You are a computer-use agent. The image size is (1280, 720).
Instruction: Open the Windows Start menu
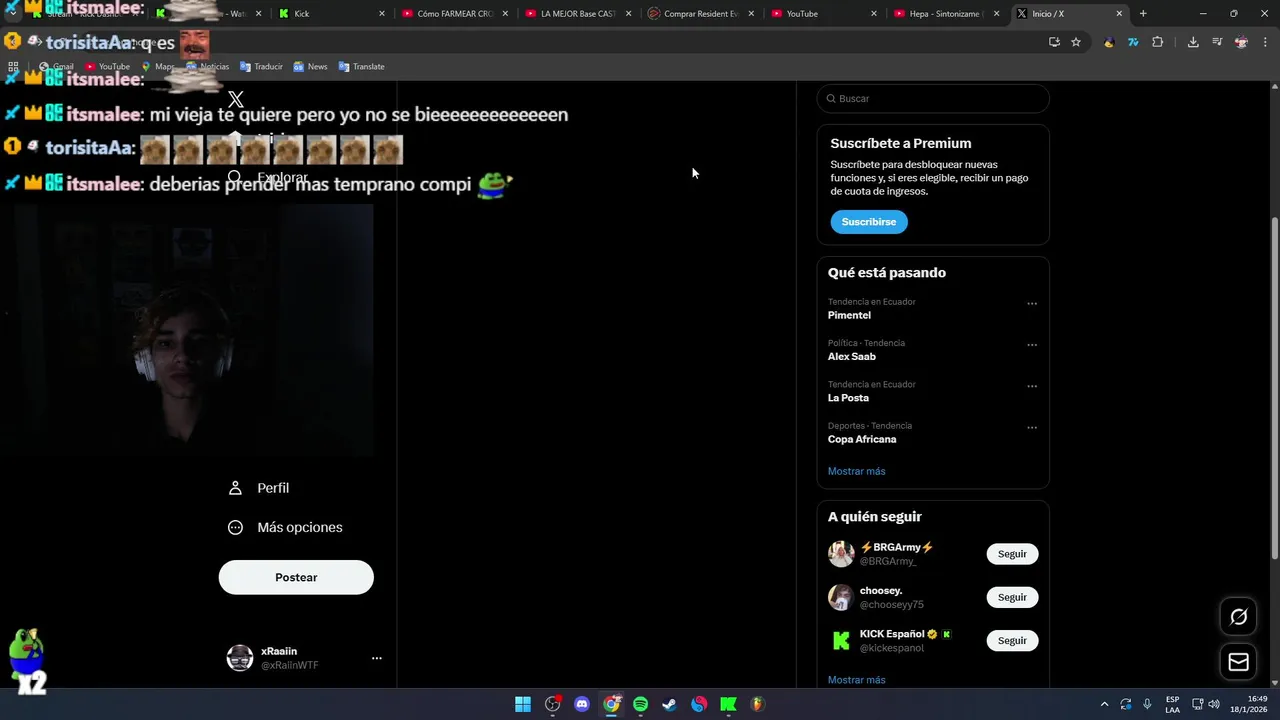pos(523,704)
